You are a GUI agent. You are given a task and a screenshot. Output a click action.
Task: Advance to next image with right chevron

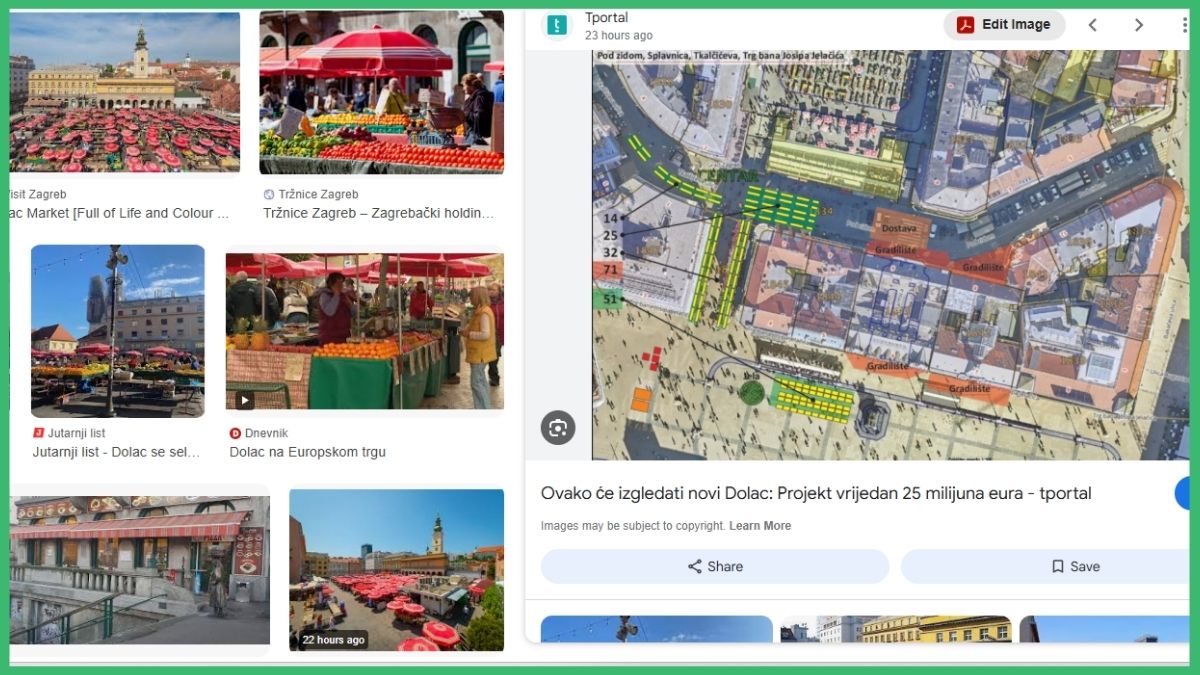point(1139,24)
